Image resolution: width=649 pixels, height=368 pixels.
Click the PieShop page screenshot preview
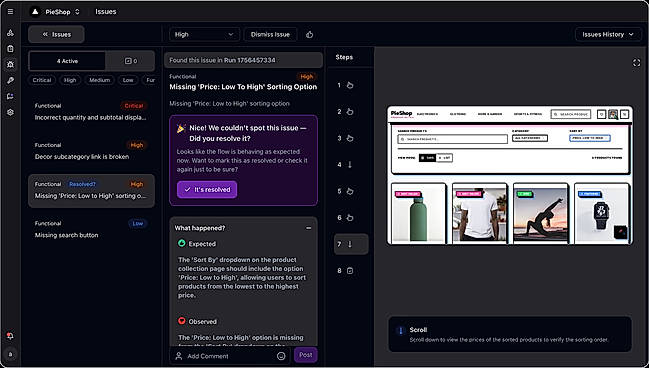tap(510, 175)
